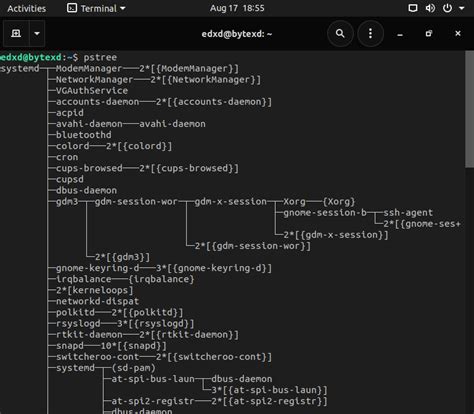Click the pstree command text
This screenshot has height=414, width=474.
(100, 57)
